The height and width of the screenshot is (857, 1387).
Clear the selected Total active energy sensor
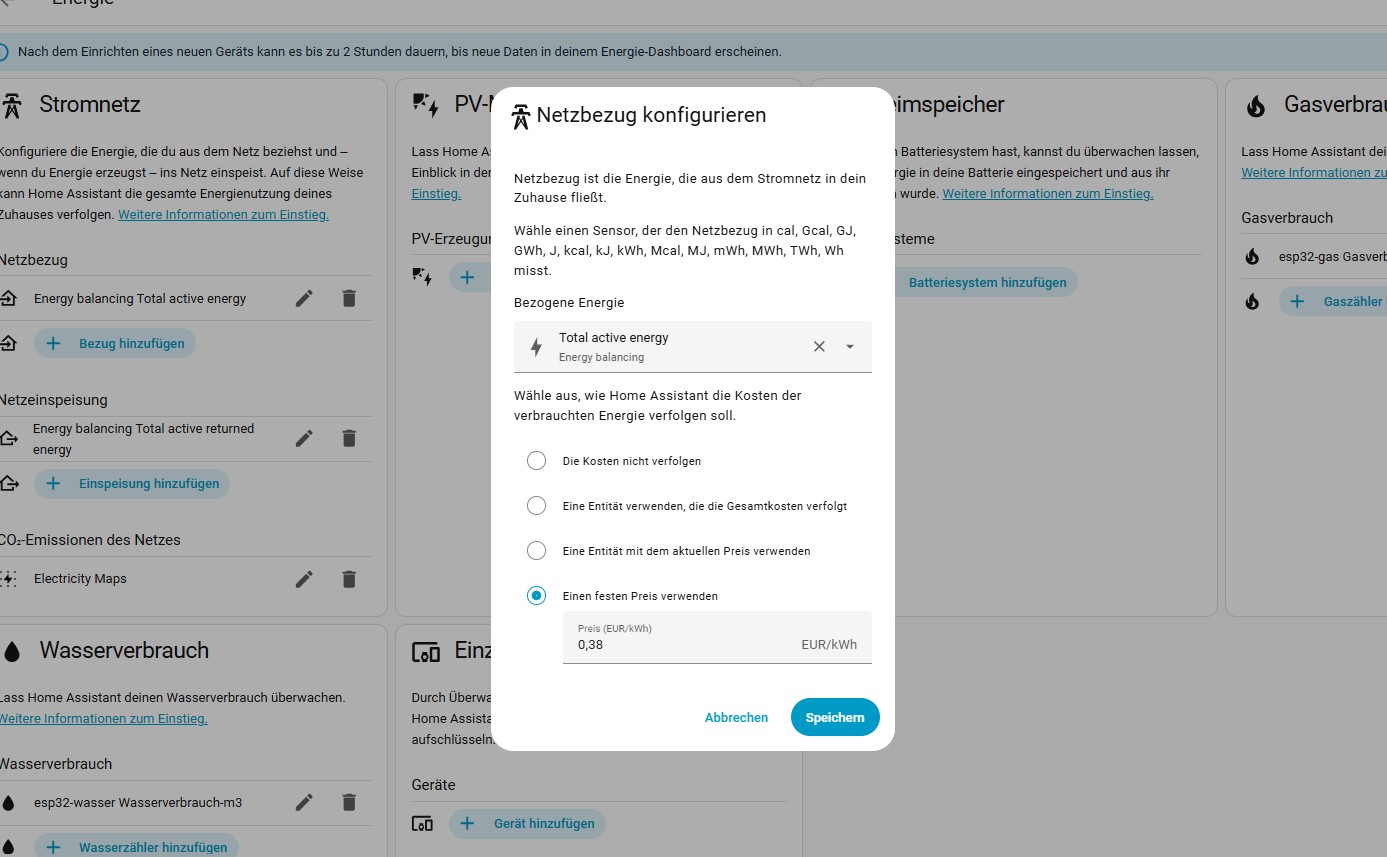819,346
